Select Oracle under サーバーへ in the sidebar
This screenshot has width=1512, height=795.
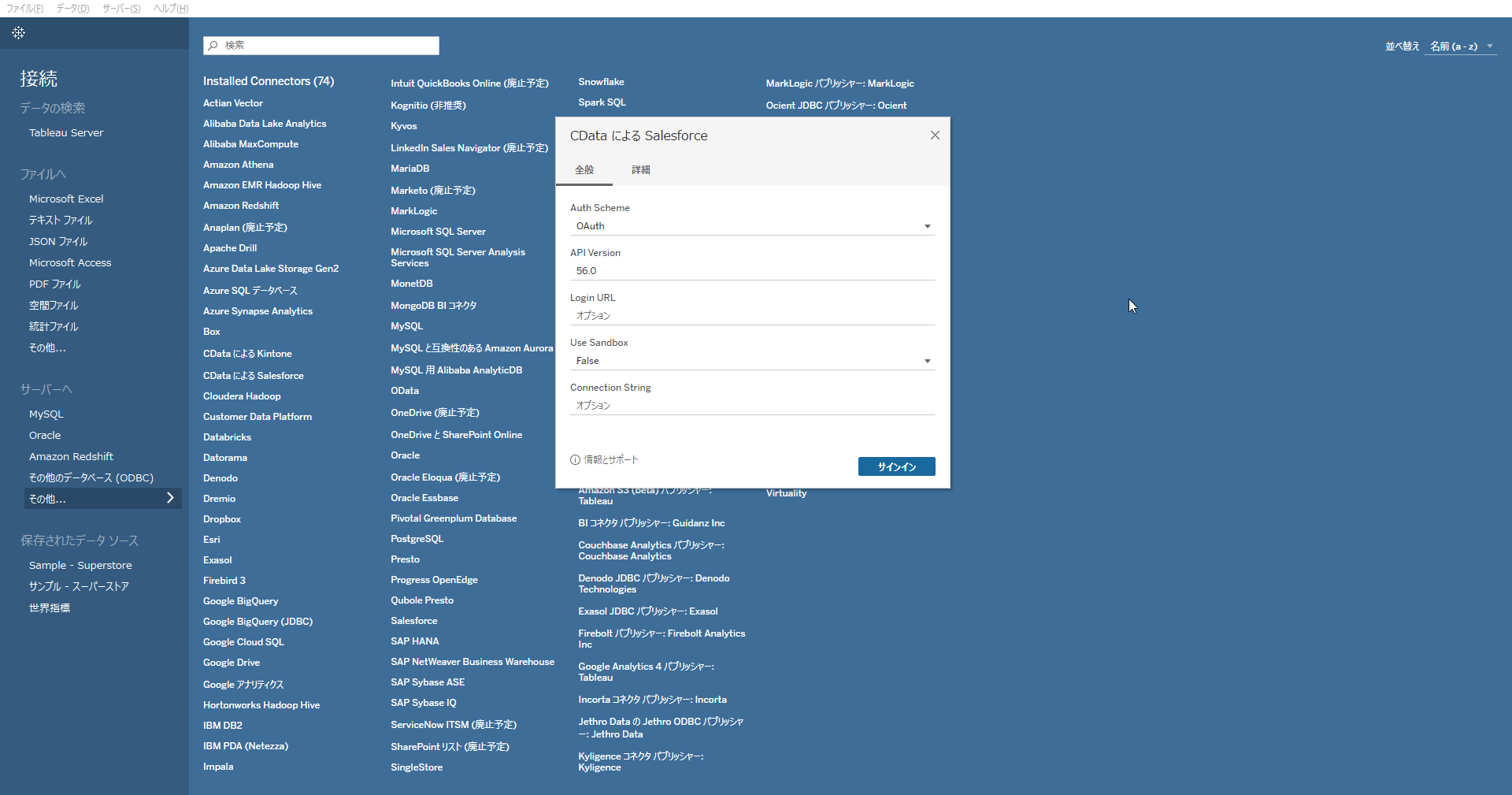click(45, 436)
